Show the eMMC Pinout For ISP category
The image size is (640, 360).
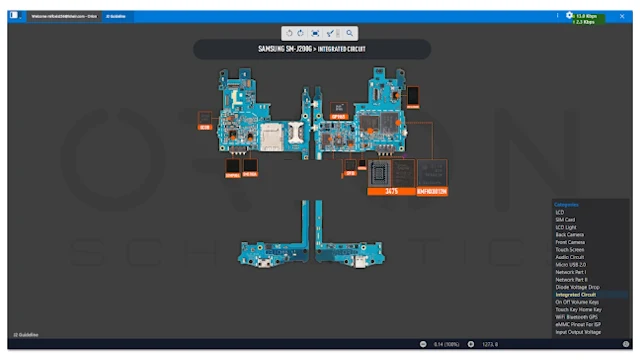pyautogui.click(x=578, y=324)
